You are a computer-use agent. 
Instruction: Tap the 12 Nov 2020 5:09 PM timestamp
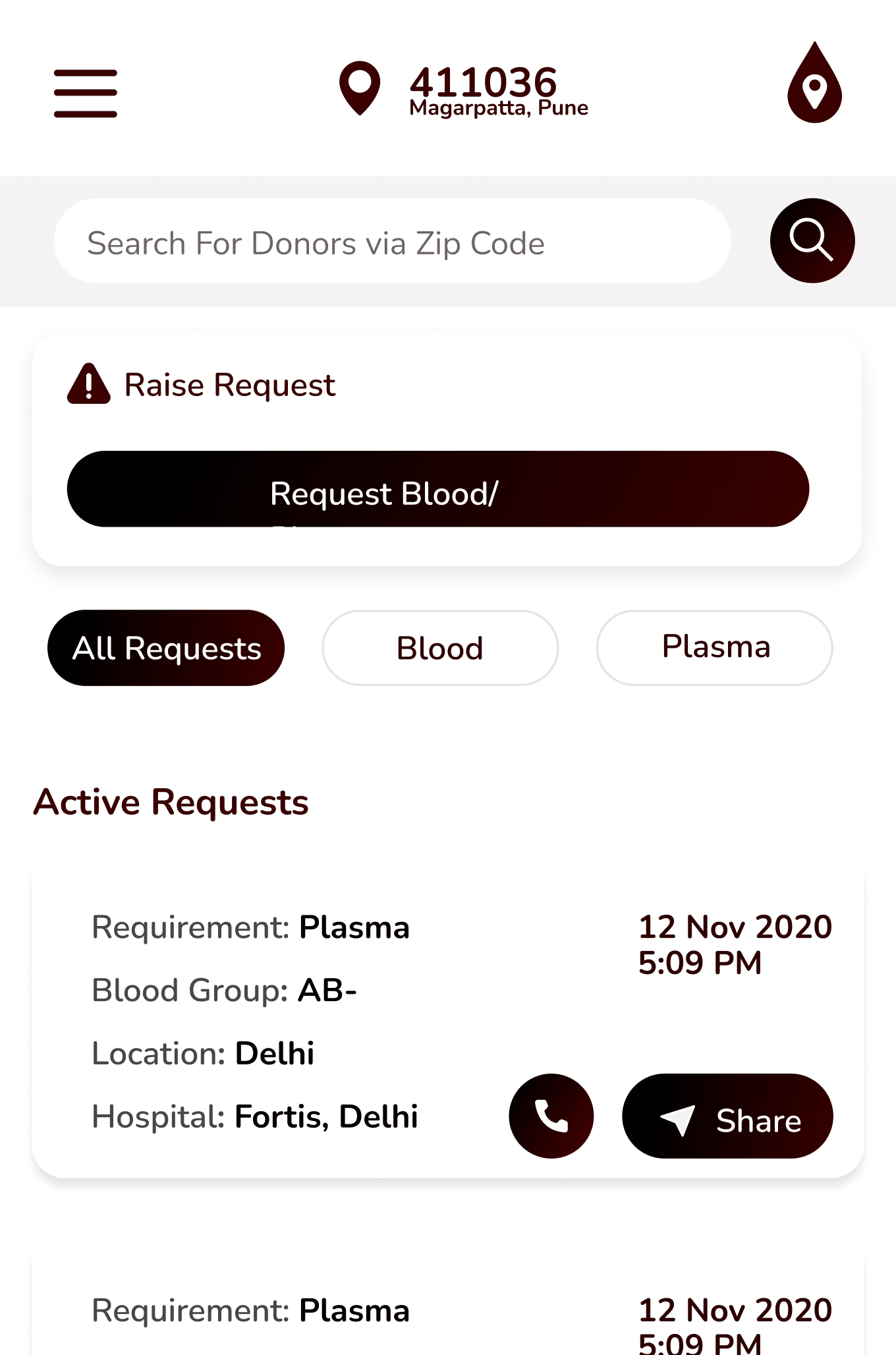point(735,944)
